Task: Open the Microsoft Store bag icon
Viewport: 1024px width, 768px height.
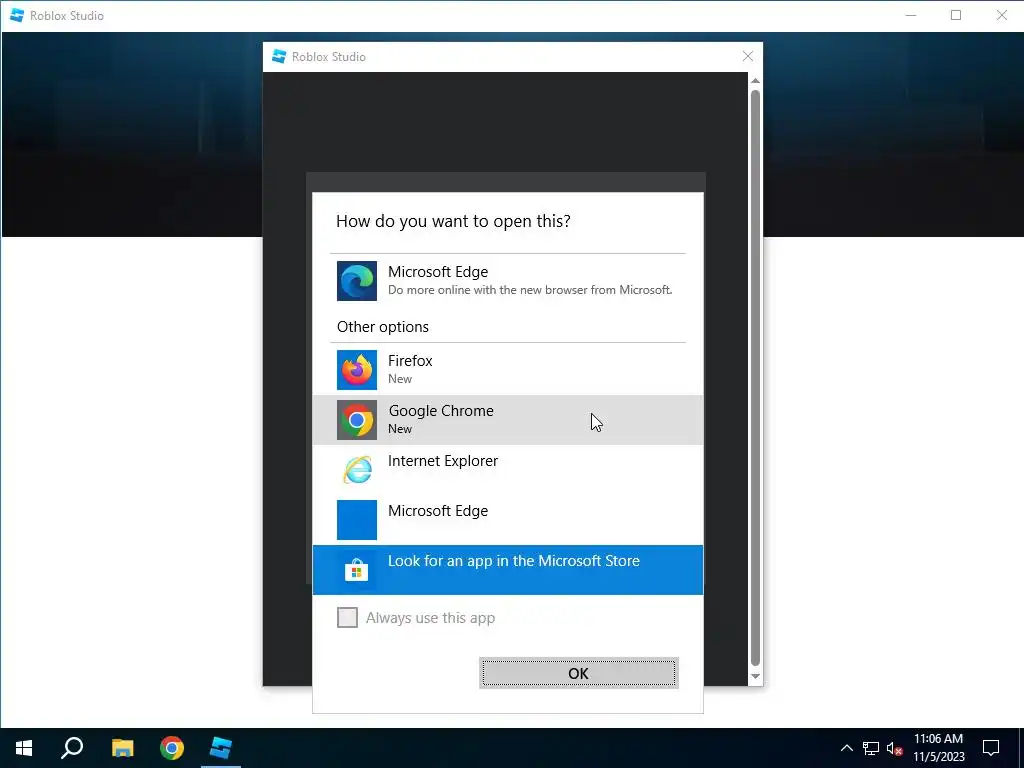Action: coord(357,570)
